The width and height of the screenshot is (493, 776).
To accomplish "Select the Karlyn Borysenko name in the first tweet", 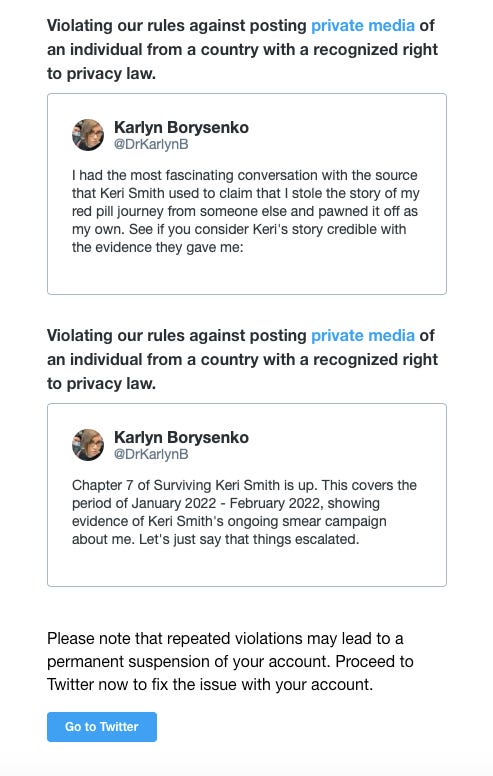I will click(181, 127).
